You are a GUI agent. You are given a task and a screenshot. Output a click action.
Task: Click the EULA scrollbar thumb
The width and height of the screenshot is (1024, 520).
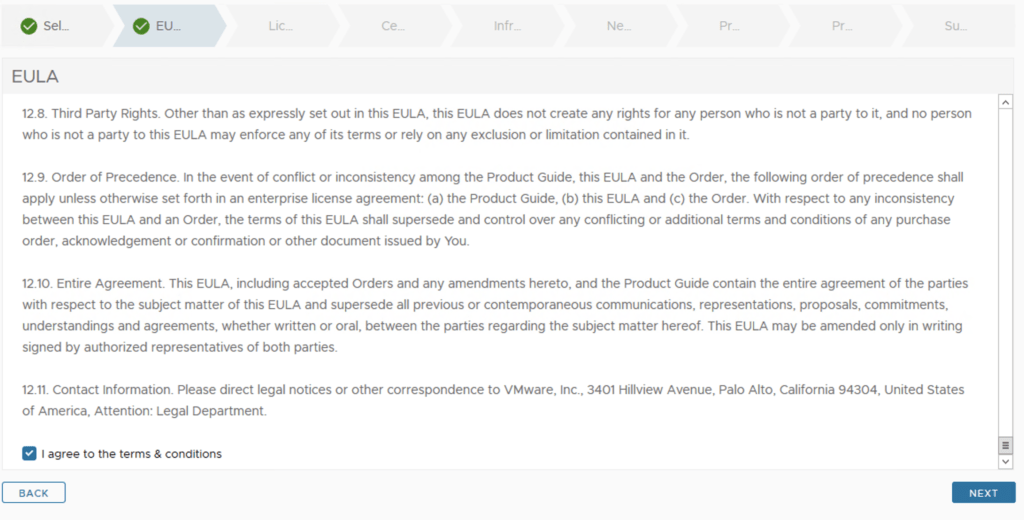click(x=1006, y=445)
